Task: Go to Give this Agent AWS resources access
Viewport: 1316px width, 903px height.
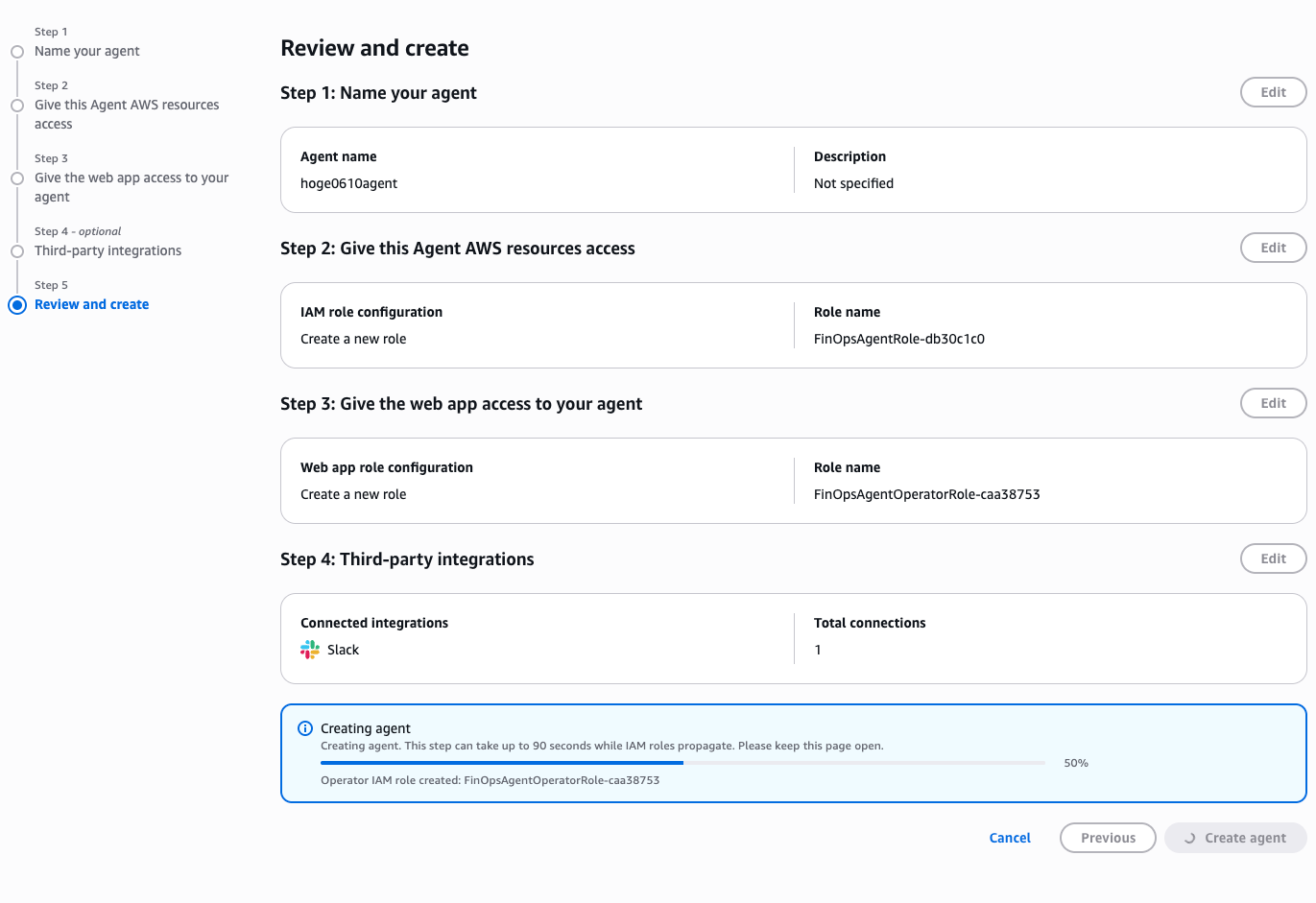Action: click(x=127, y=114)
